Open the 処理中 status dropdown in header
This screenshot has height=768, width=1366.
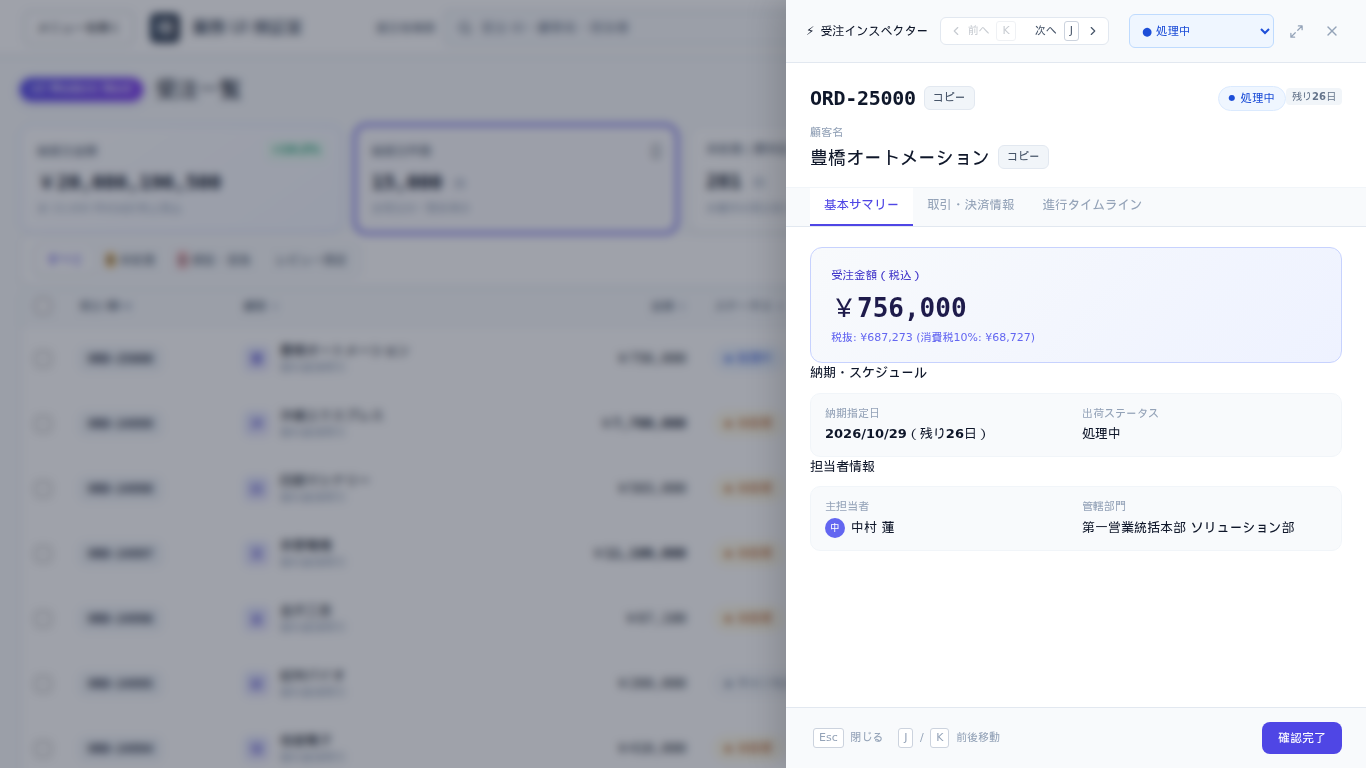coord(1201,31)
